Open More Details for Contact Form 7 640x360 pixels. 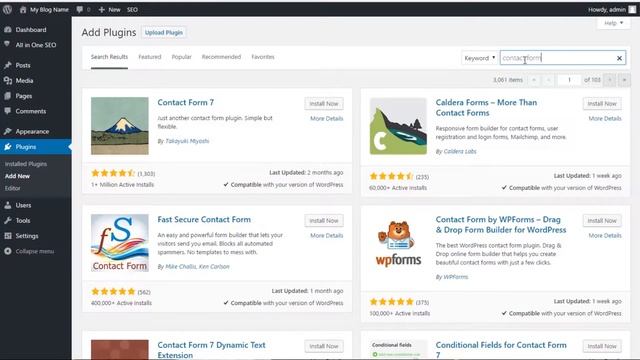click(x=327, y=118)
